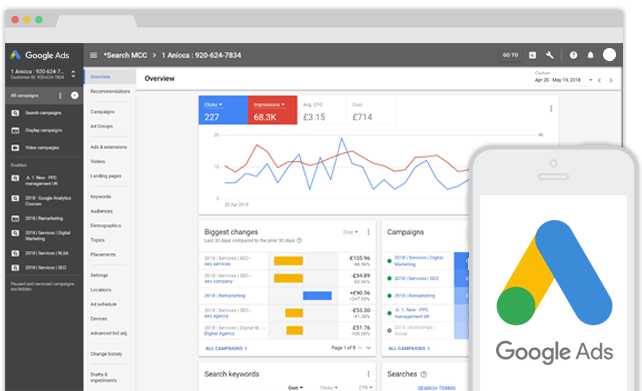Click the *Search MCC breadcrumb
The width and height of the screenshot is (642, 391).
coord(125,55)
